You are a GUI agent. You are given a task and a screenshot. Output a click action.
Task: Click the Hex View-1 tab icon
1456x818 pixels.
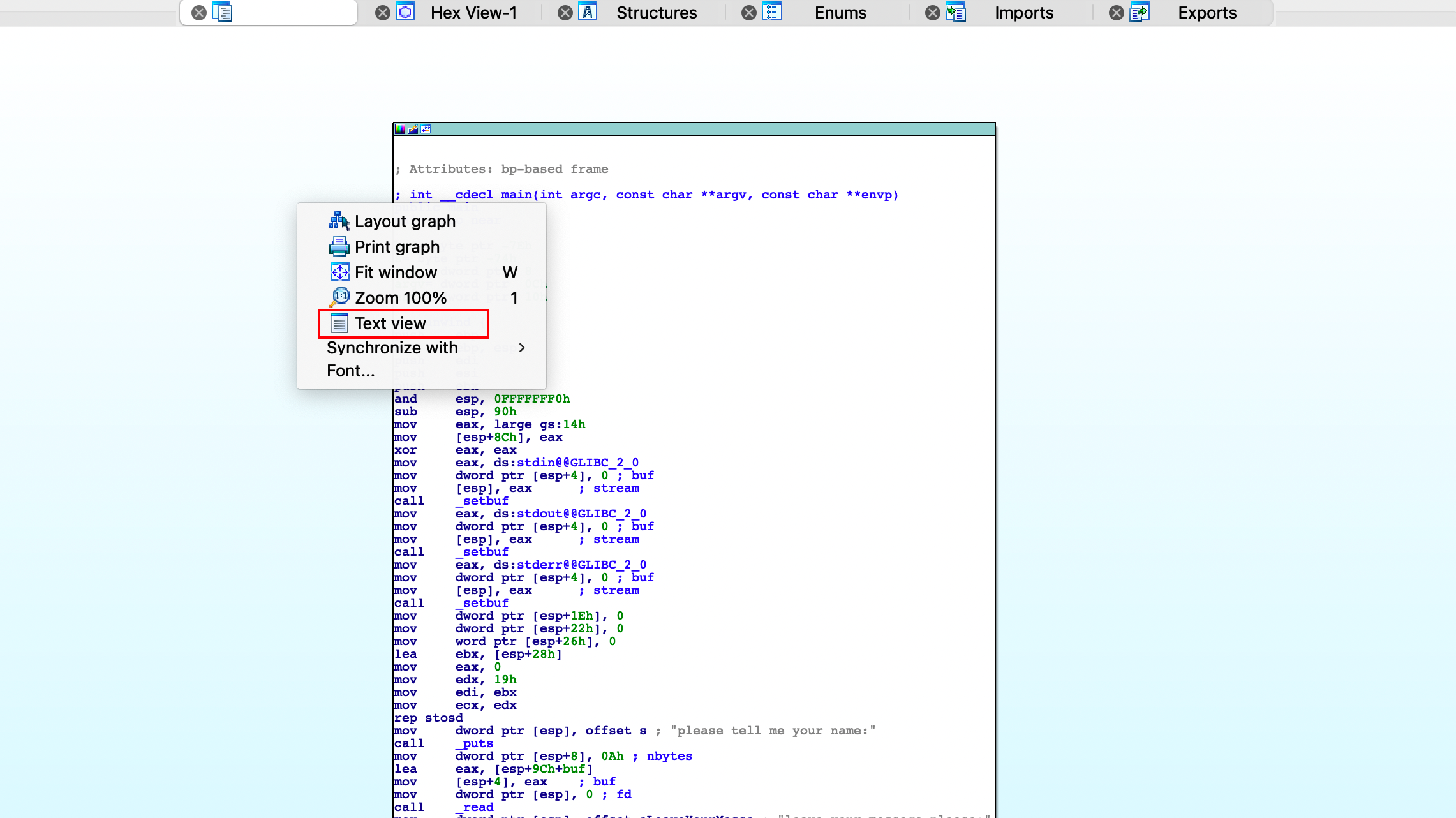coord(405,12)
